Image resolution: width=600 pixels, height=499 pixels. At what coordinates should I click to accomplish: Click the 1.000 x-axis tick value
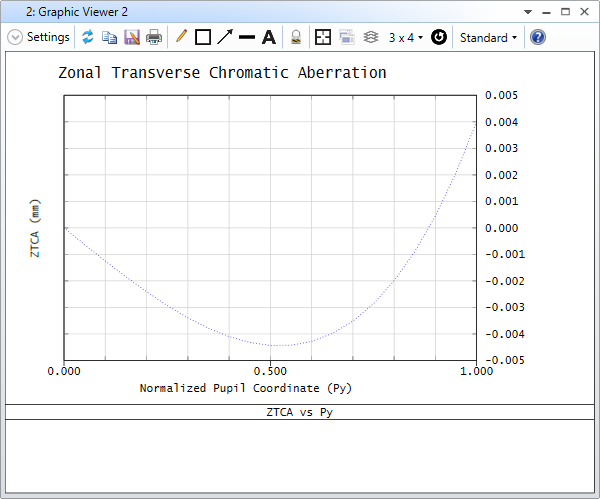pos(476,371)
